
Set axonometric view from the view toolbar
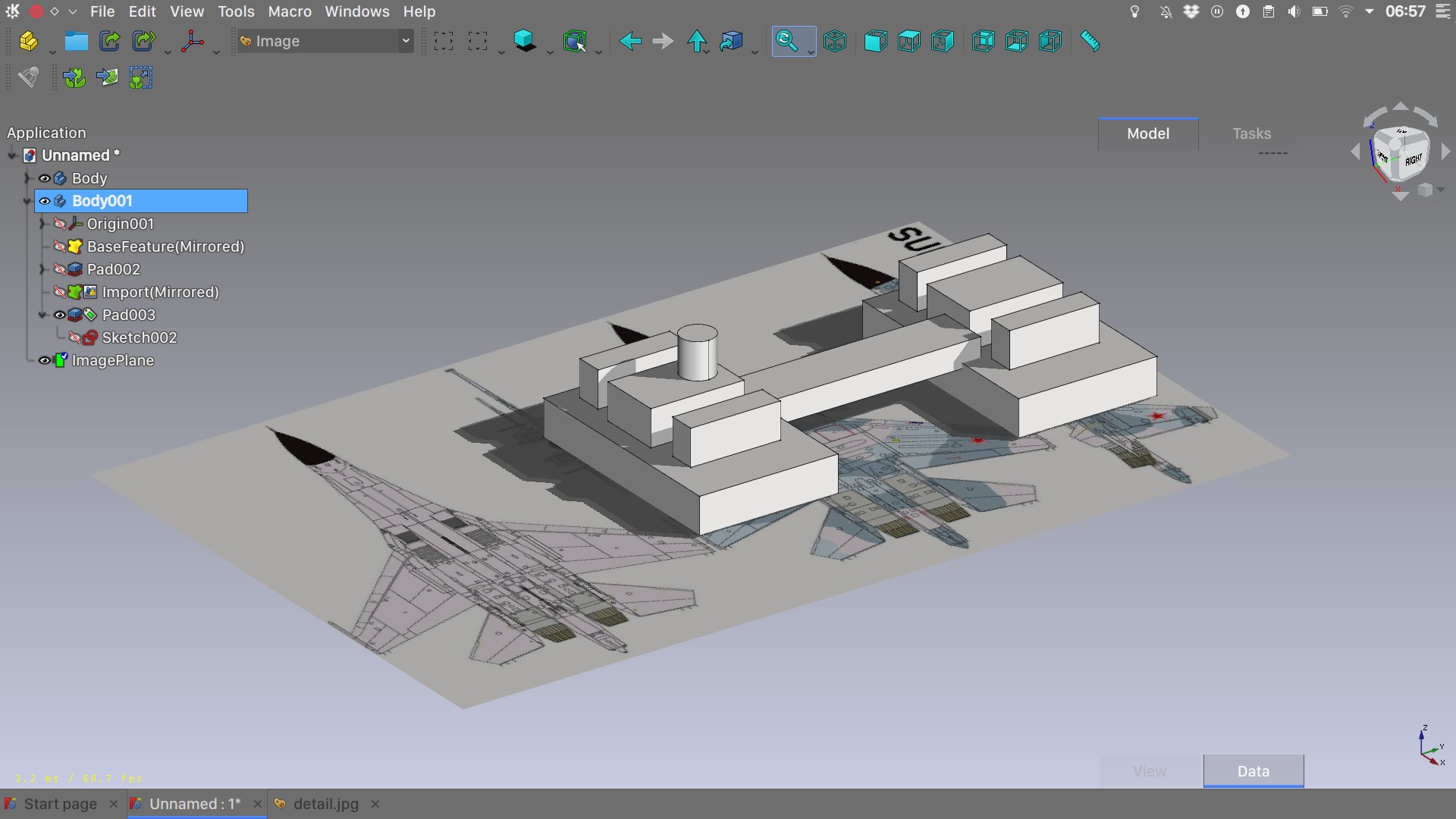coord(834,41)
